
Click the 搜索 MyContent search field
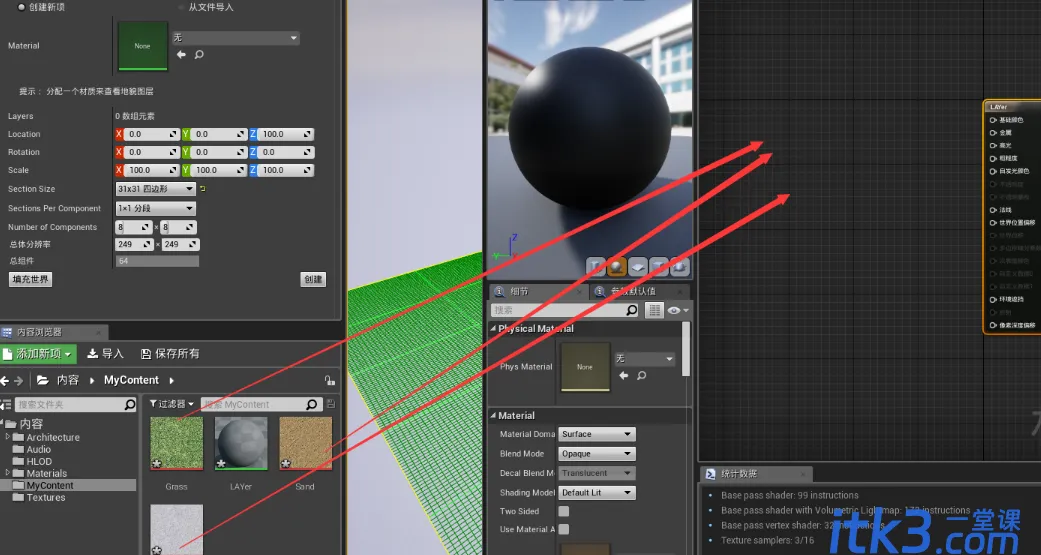[262, 404]
